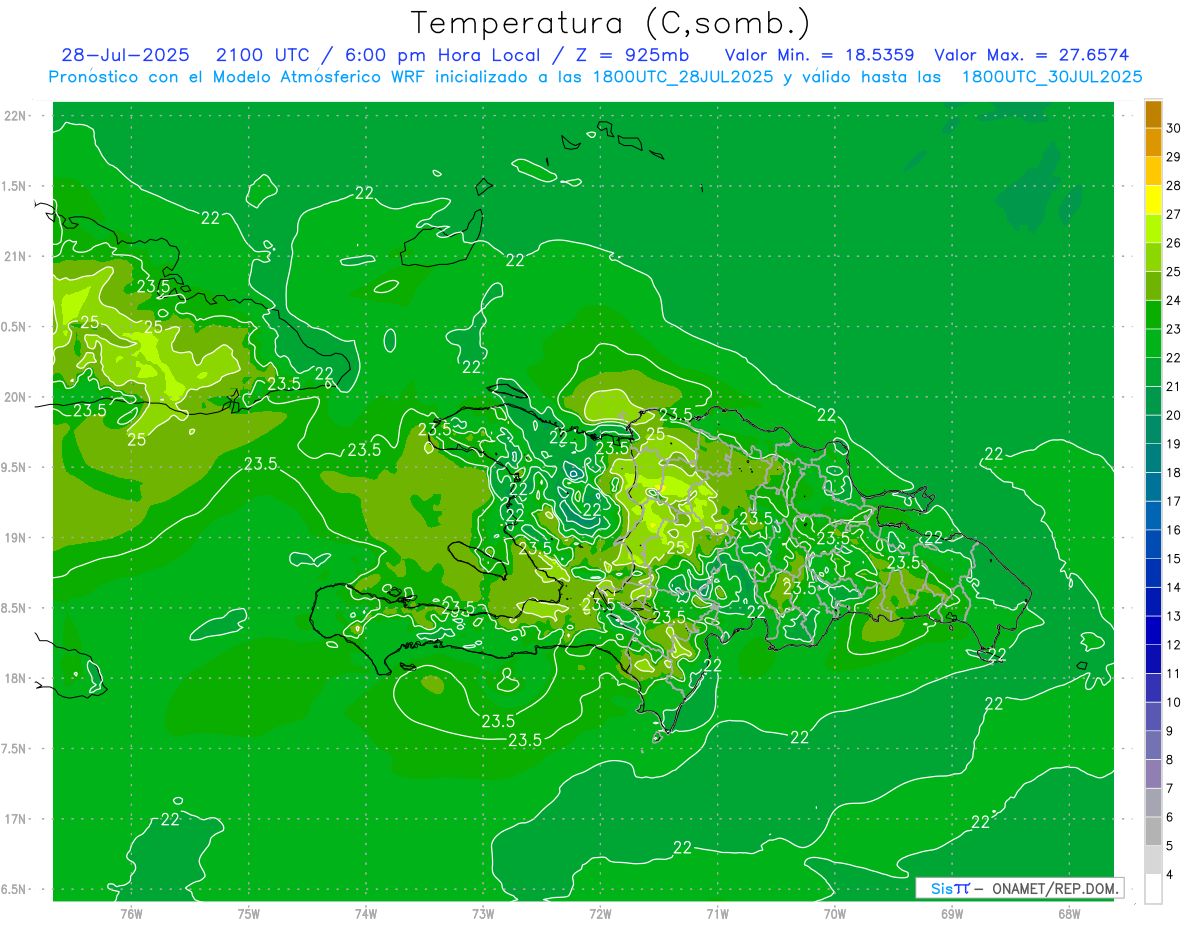The height and width of the screenshot is (927, 1200).
Task: Select the purple swatch between 7 and 8
Action: [1153, 774]
